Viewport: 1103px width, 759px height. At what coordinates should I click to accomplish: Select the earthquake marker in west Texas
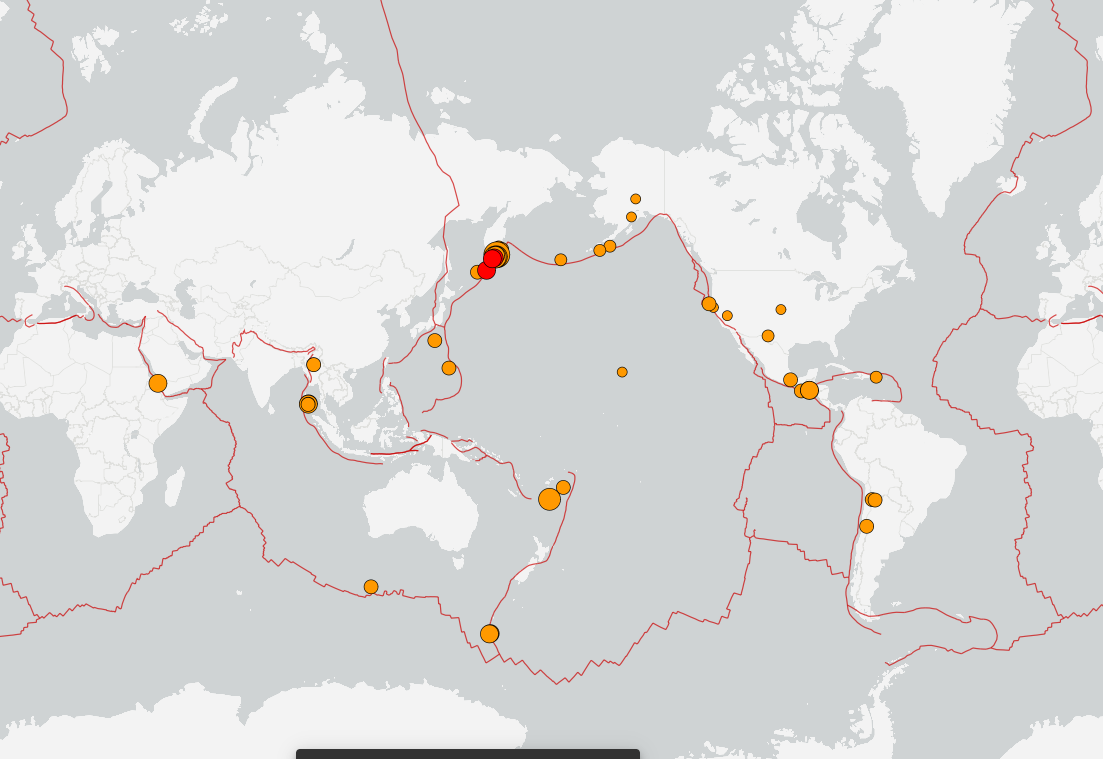(x=768, y=336)
